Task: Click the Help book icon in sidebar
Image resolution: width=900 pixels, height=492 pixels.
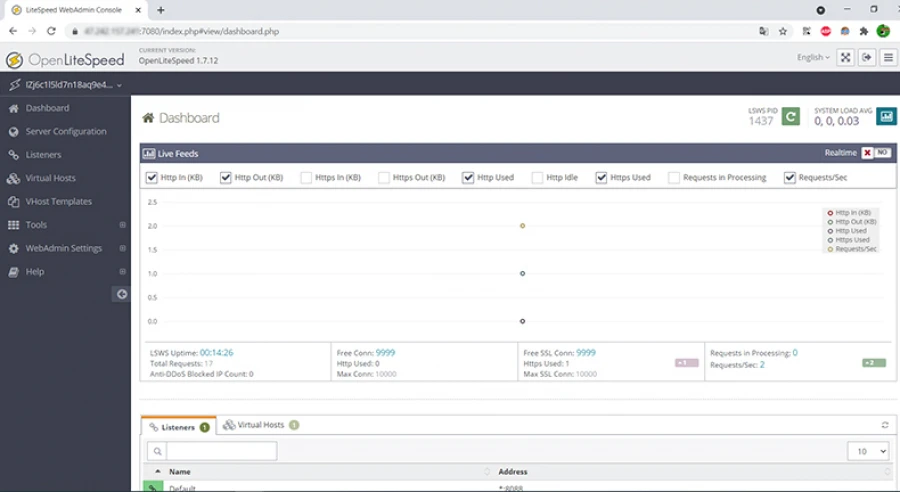Action: coord(14,272)
